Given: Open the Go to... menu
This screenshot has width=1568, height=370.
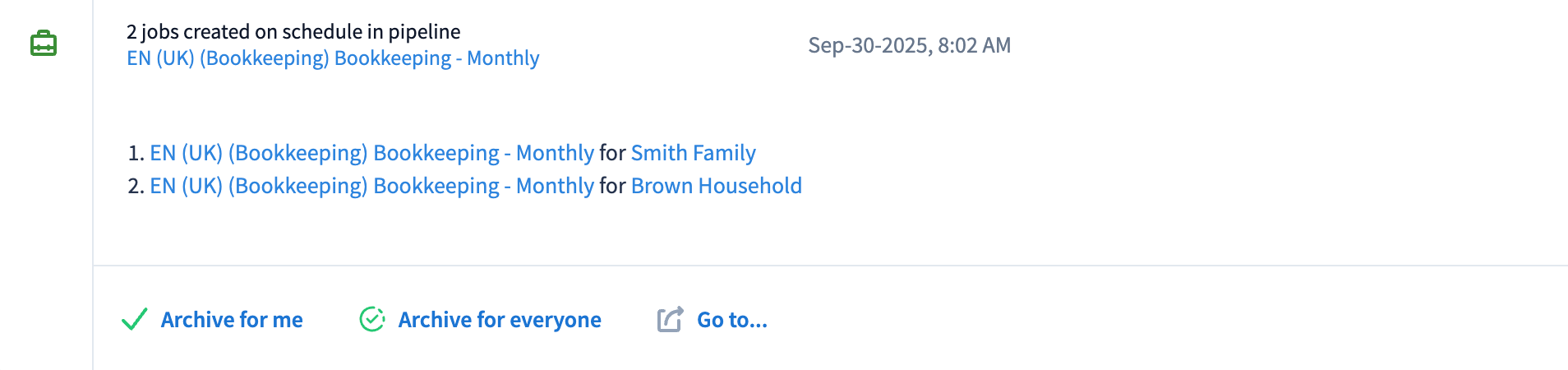Looking at the screenshot, I should click(731, 320).
